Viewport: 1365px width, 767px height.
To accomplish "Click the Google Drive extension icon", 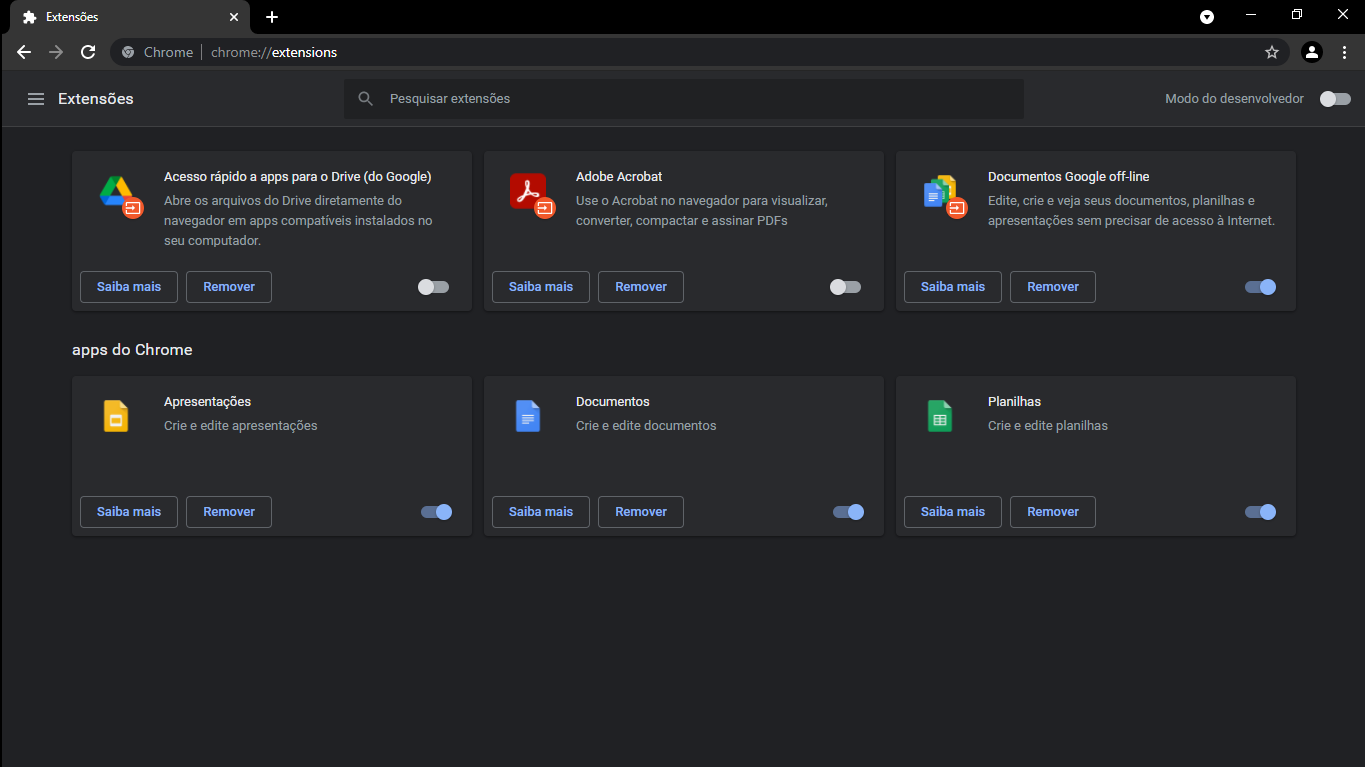I will tap(120, 195).
